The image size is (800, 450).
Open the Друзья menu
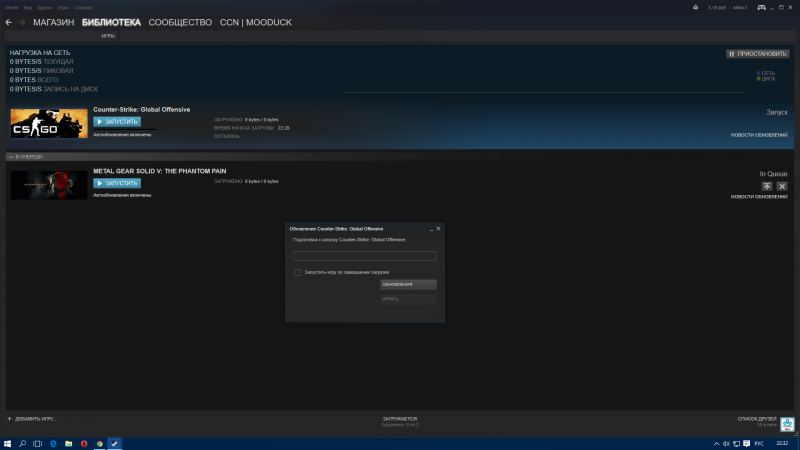click(x=45, y=8)
